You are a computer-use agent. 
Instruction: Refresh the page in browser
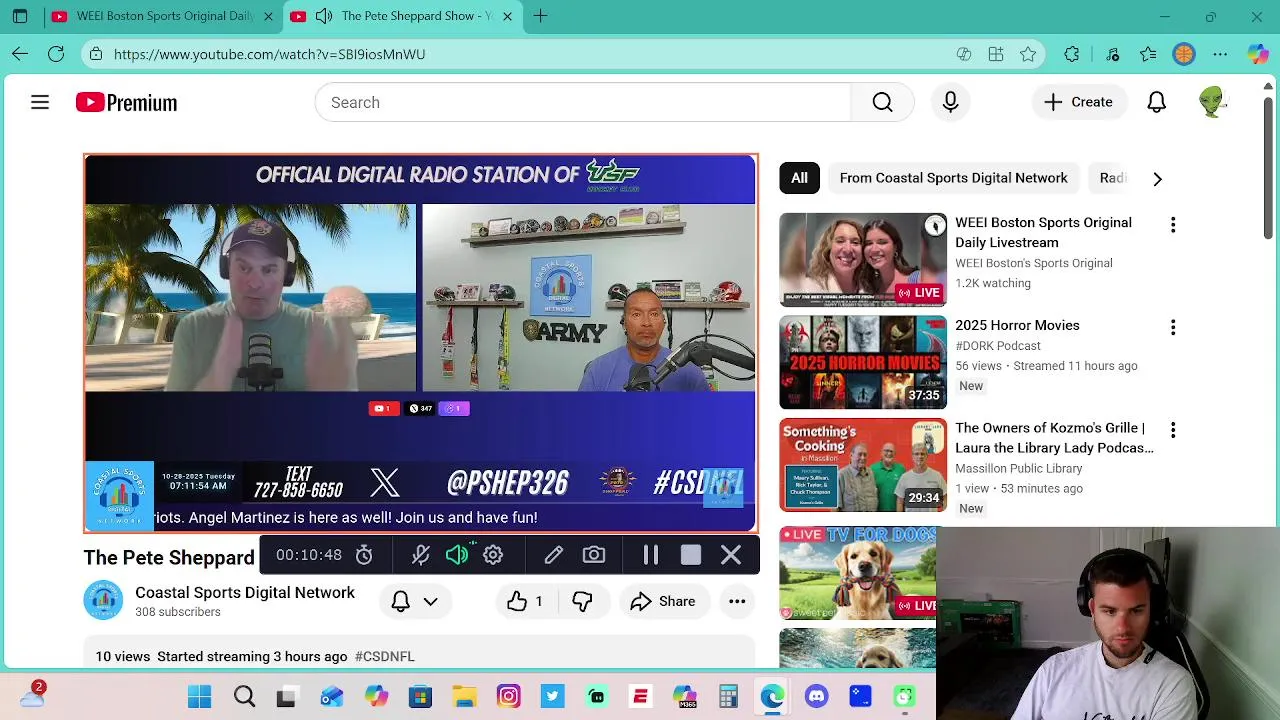tap(56, 54)
